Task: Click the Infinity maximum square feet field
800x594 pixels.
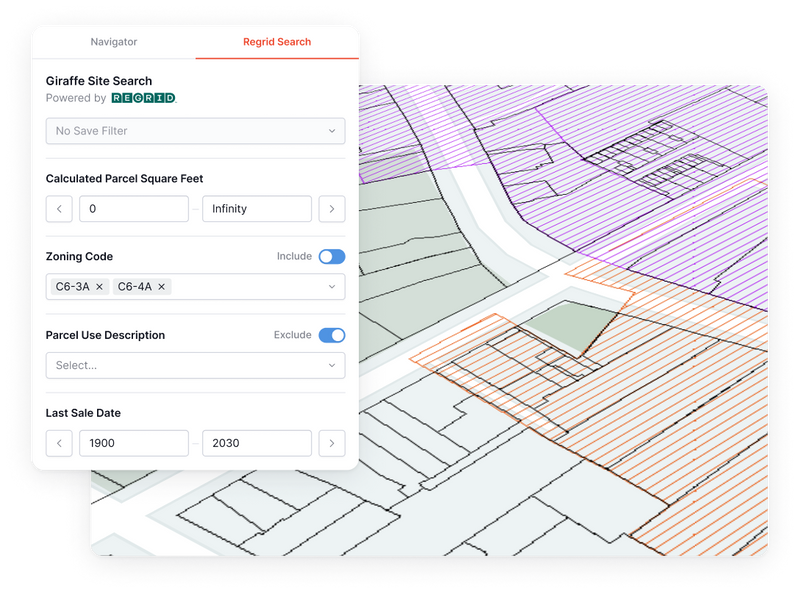Action: coord(257,209)
